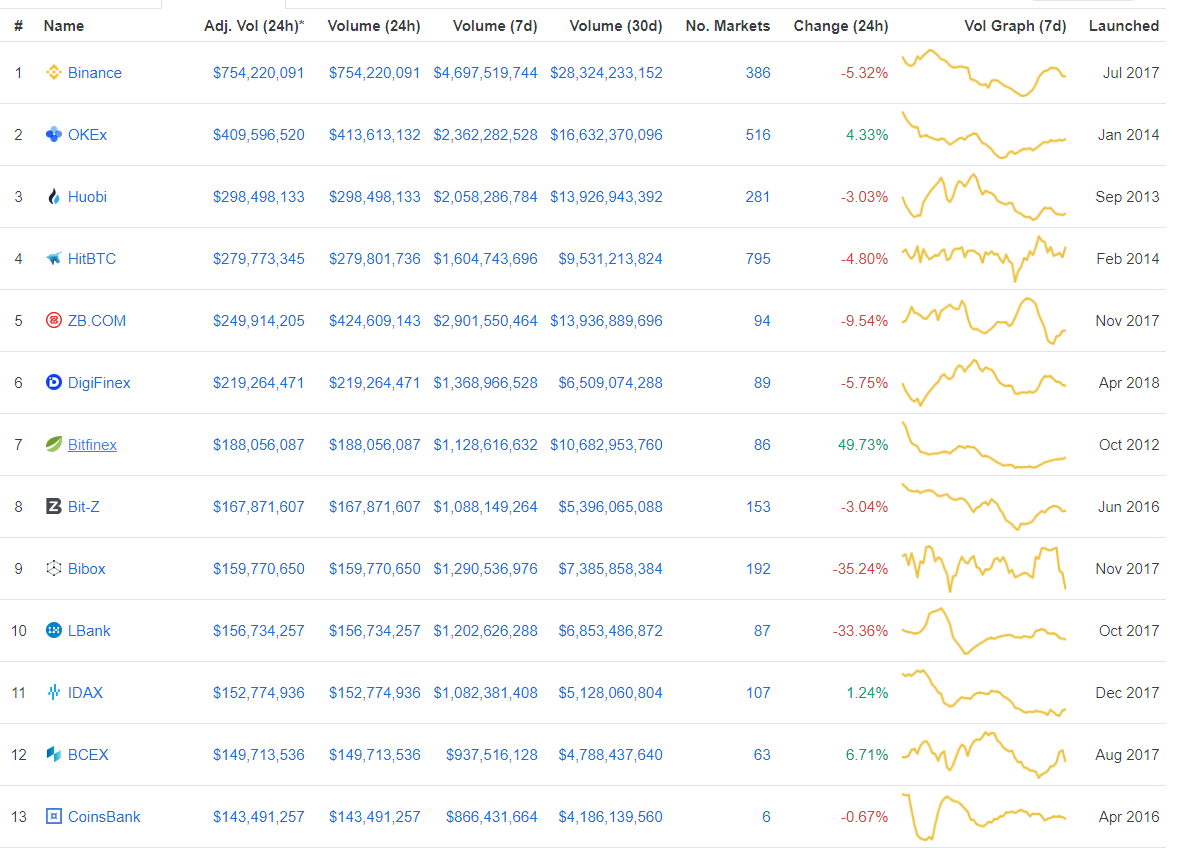Open the Bitfinex exchange link
Screen dimensions: 1180x848
click(92, 445)
